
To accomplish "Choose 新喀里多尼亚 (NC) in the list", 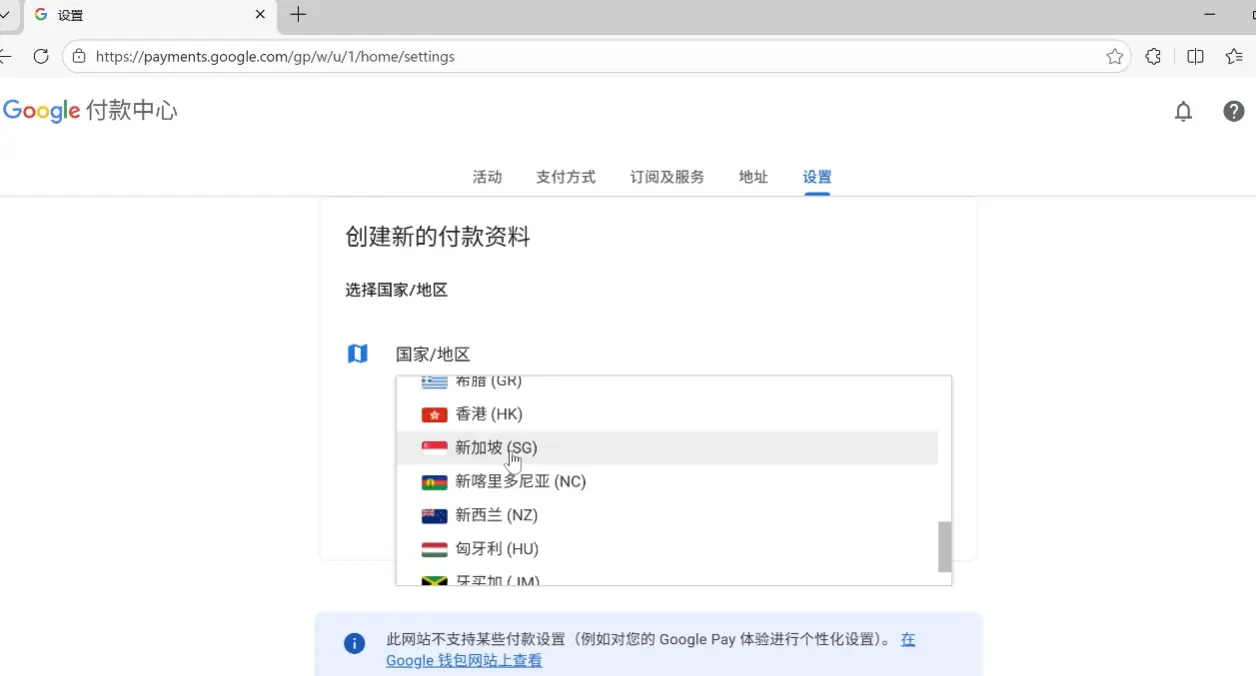I will (x=667, y=482).
